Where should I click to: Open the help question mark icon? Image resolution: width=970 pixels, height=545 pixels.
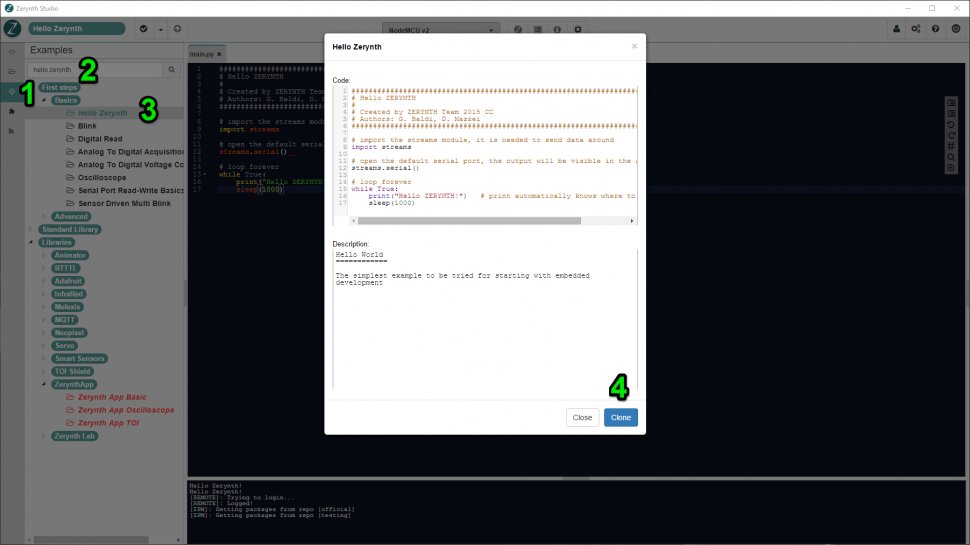[x=935, y=29]
